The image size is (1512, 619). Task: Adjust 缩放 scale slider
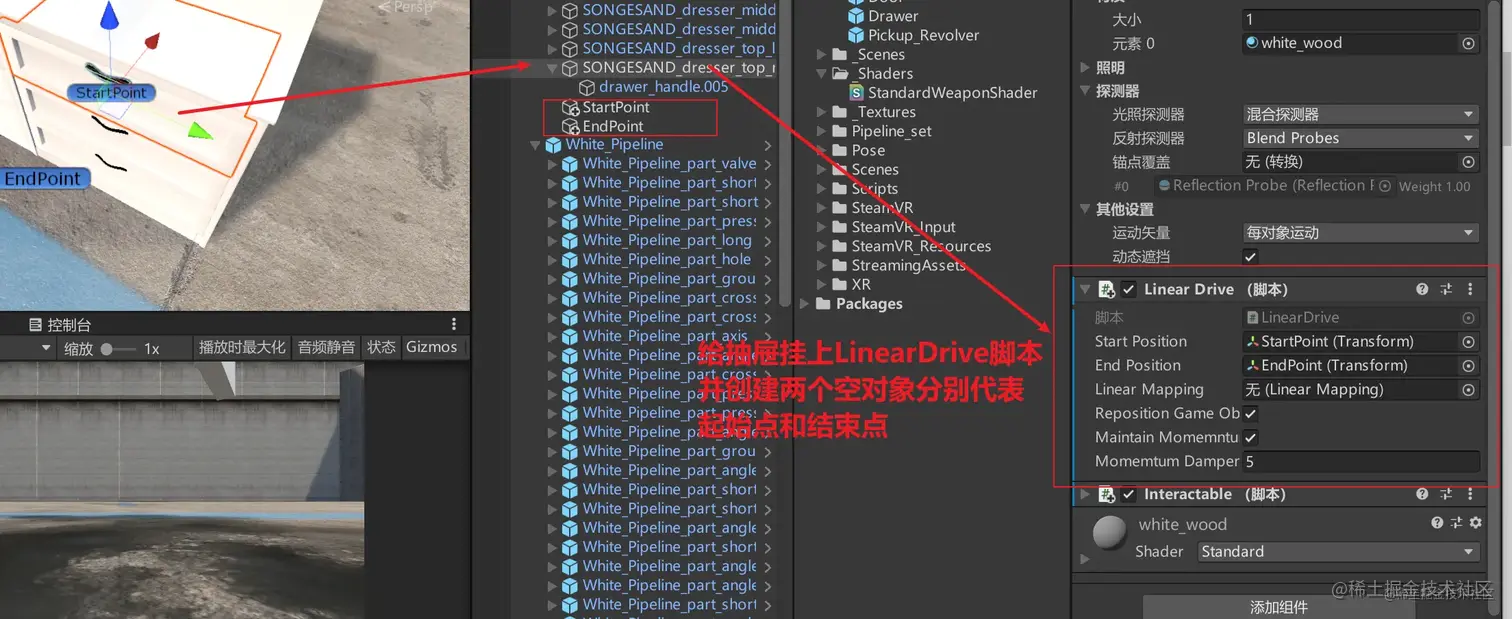pyautogui.click(x=118, y=349)
